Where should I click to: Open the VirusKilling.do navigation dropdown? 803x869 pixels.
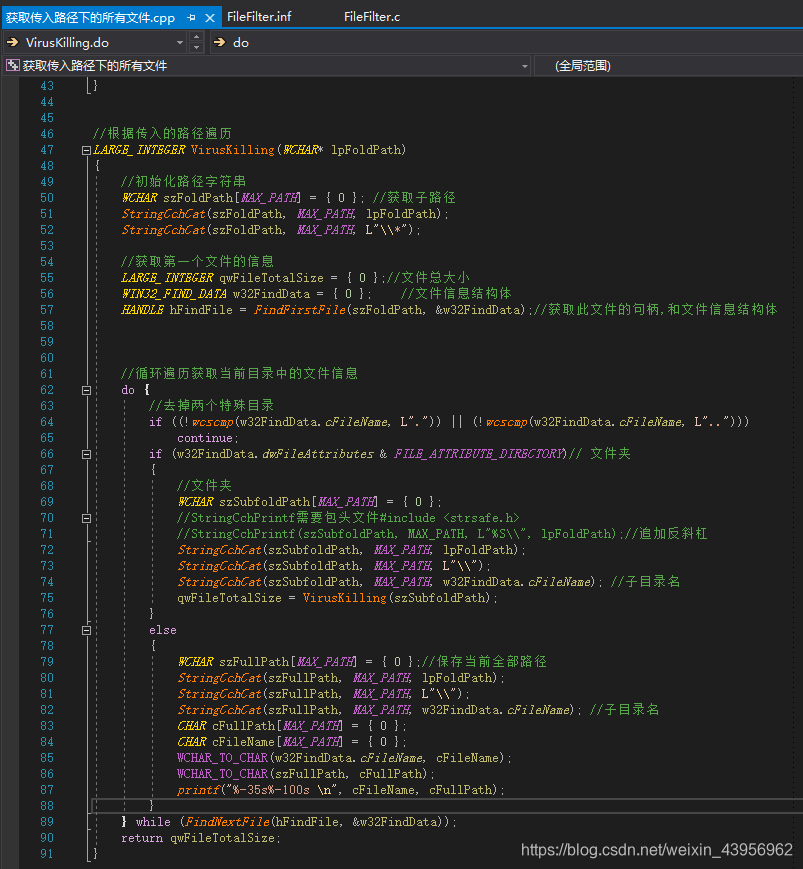(180, 43)
